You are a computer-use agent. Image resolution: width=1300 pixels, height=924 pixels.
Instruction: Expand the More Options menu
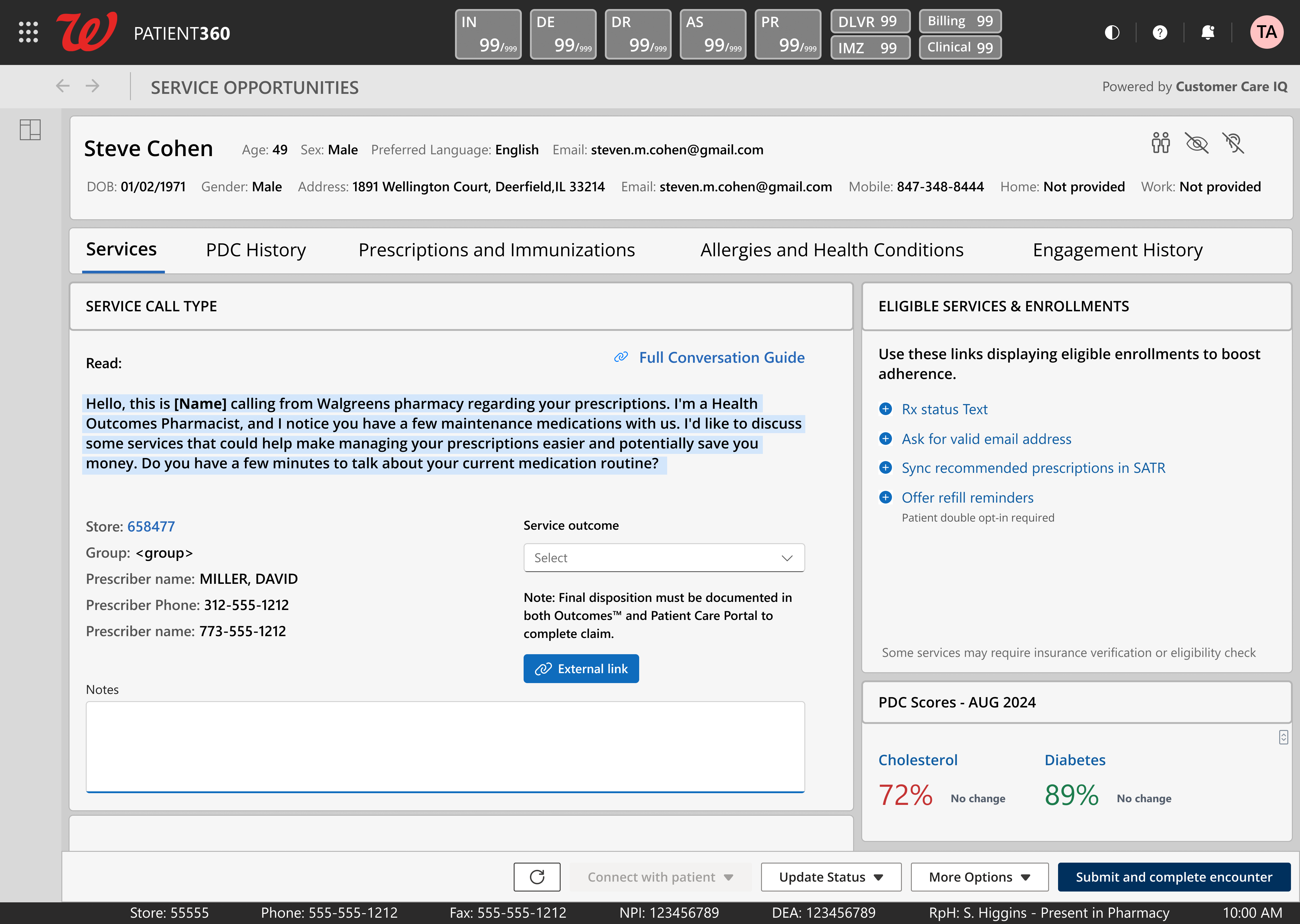pyautogui.click(x=979, y=877)
